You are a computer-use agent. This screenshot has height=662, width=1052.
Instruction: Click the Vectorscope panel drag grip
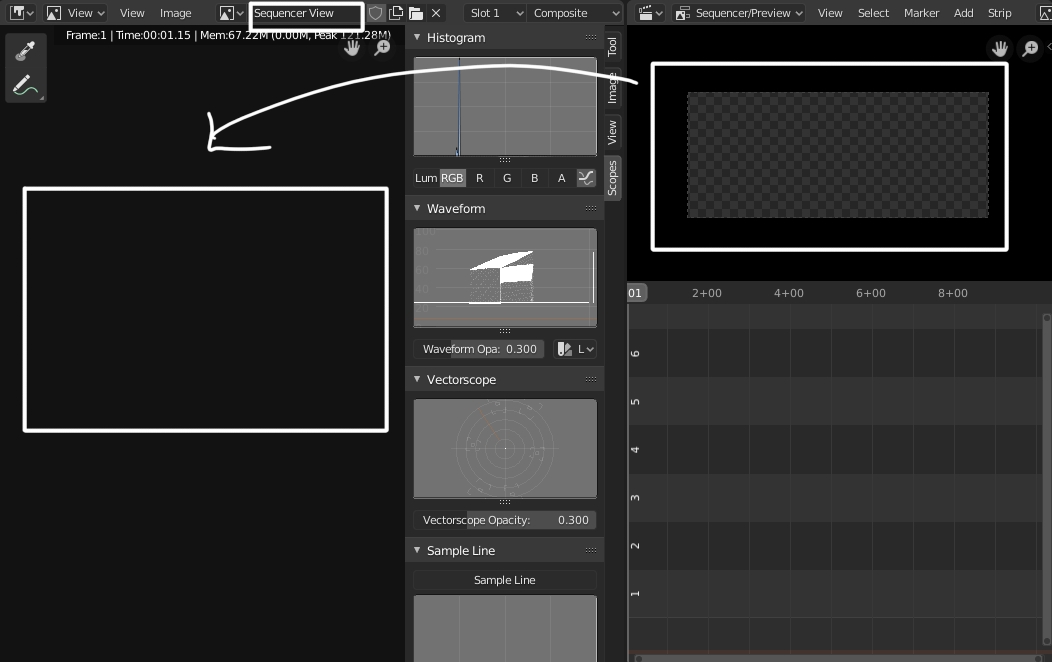[590, 380]
